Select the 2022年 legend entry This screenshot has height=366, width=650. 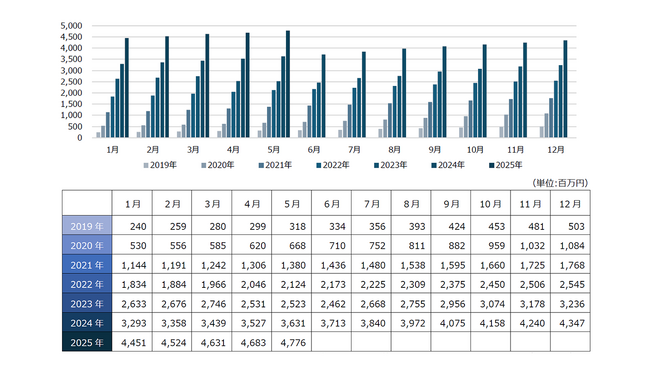332,165
